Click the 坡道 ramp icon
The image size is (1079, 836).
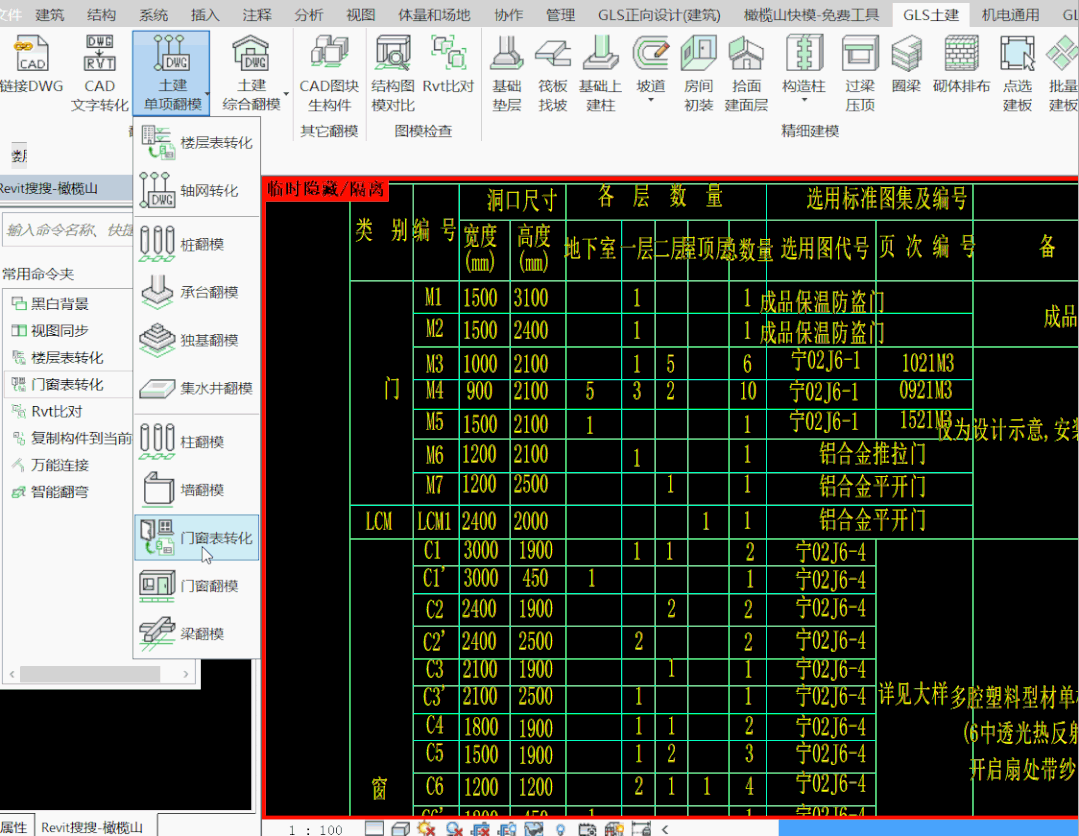point(650,54)
